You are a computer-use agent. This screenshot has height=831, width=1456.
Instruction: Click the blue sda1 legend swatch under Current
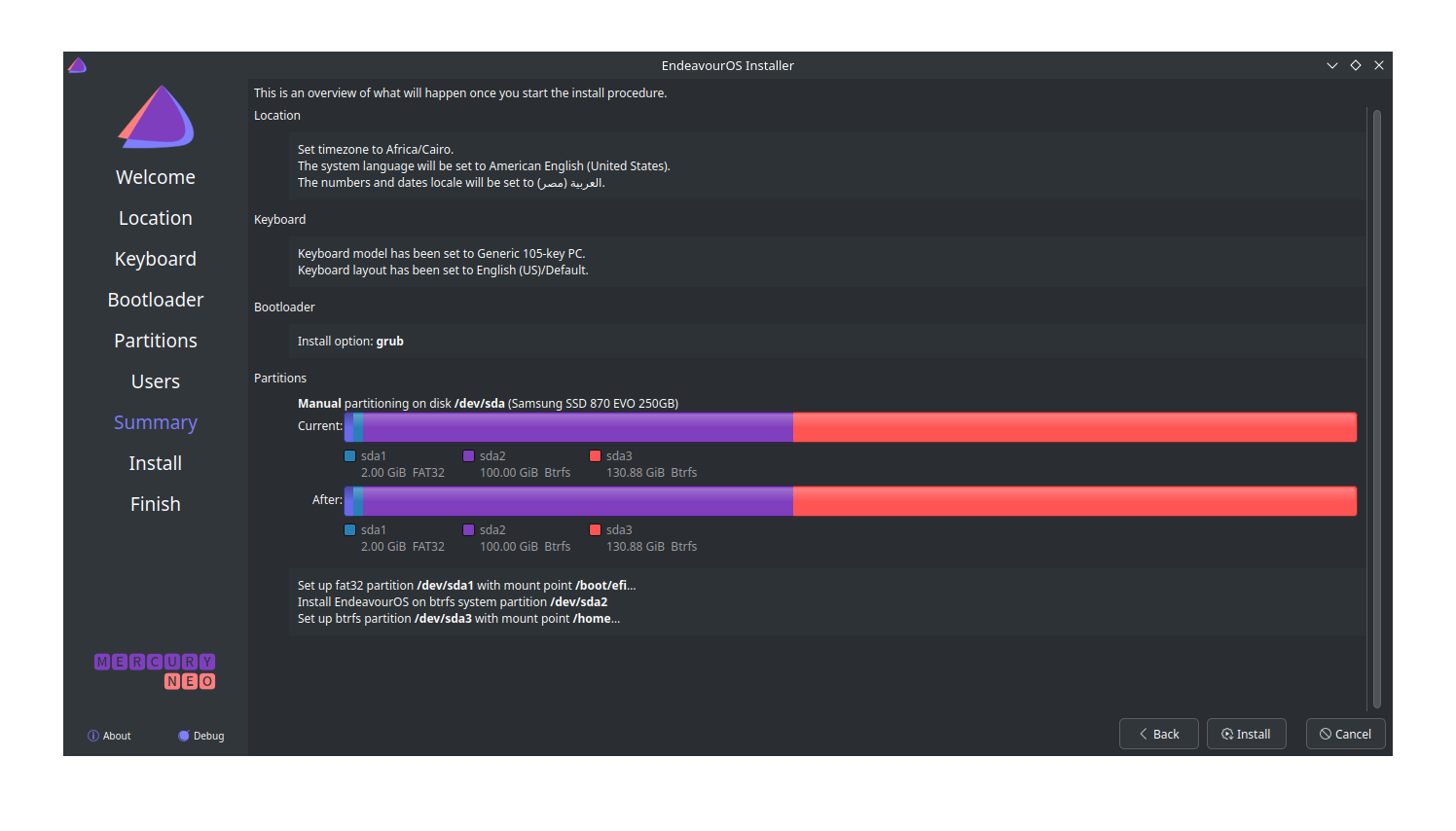(x=350, y=455)
